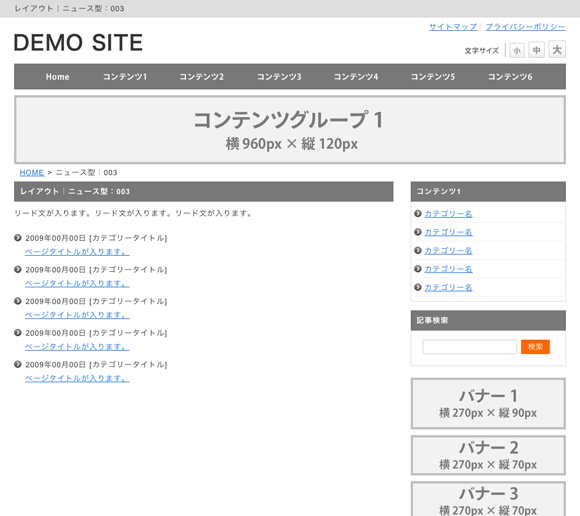Open the プライバシーポリシー link
Image resolution: width=580 pixels, height=516 pixels.
tap(525, 27)
